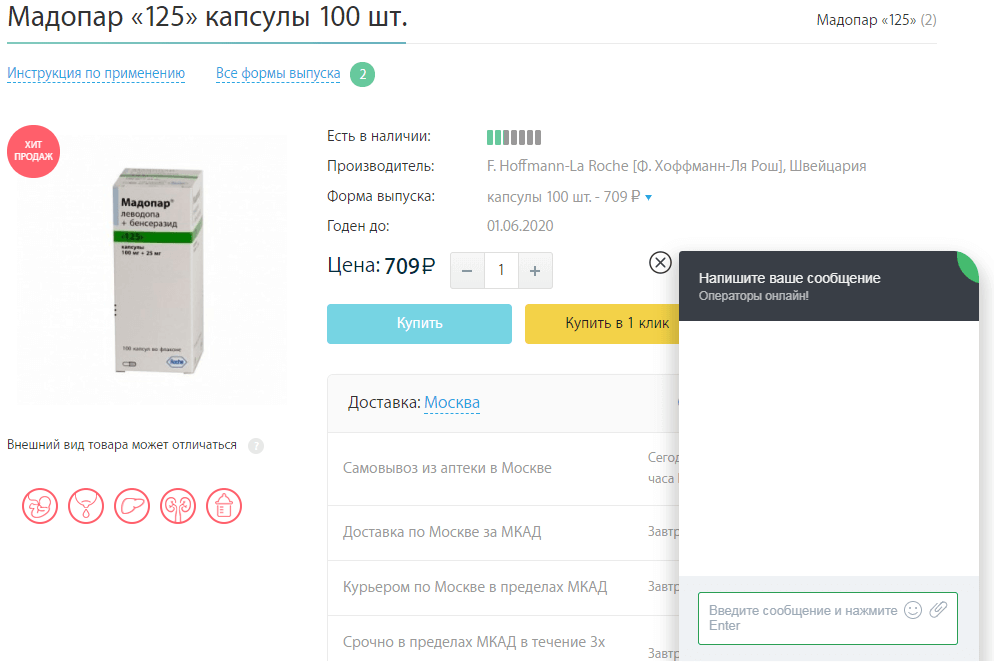The width and height of the screenshot is (994, 668).
Task: Click the kidneys warning icon
Action: [x=178, y=506]
